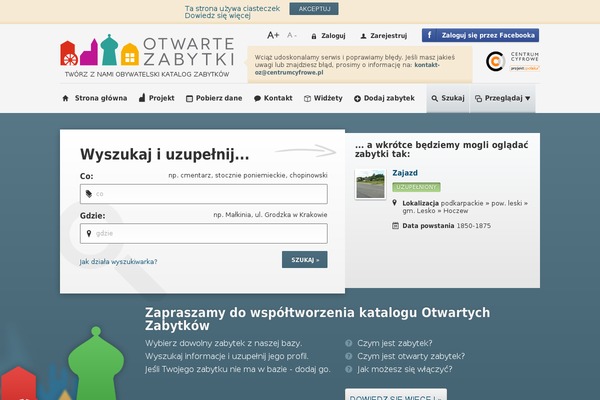Submit search with SZUKAJ button
This screenshot has width=600, height=400.
pos(305,260)
